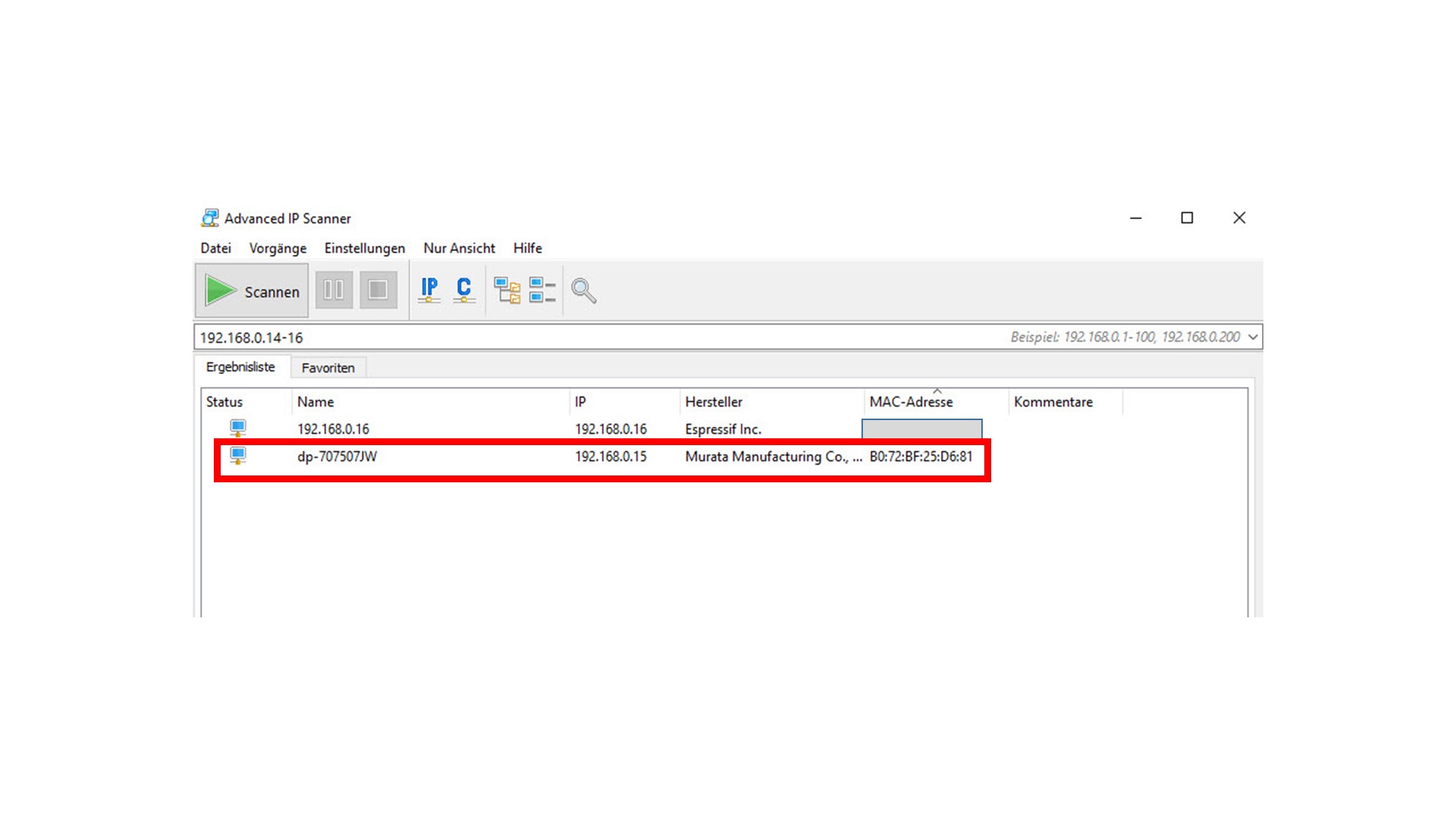This screenshot has height=819, width=1456.
Task: Click the MAC address B0:72:BF:25:D6:81
Action: [921, 457]
